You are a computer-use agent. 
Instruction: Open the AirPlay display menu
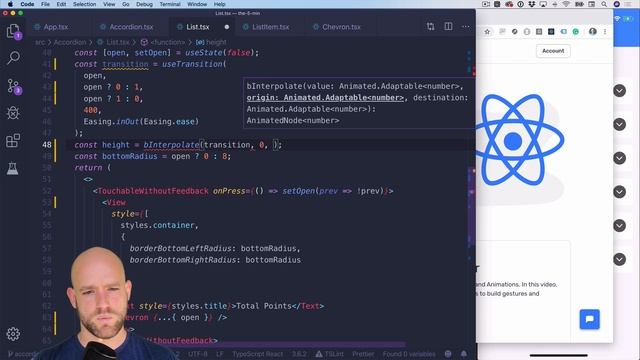(x=543, y=4)
